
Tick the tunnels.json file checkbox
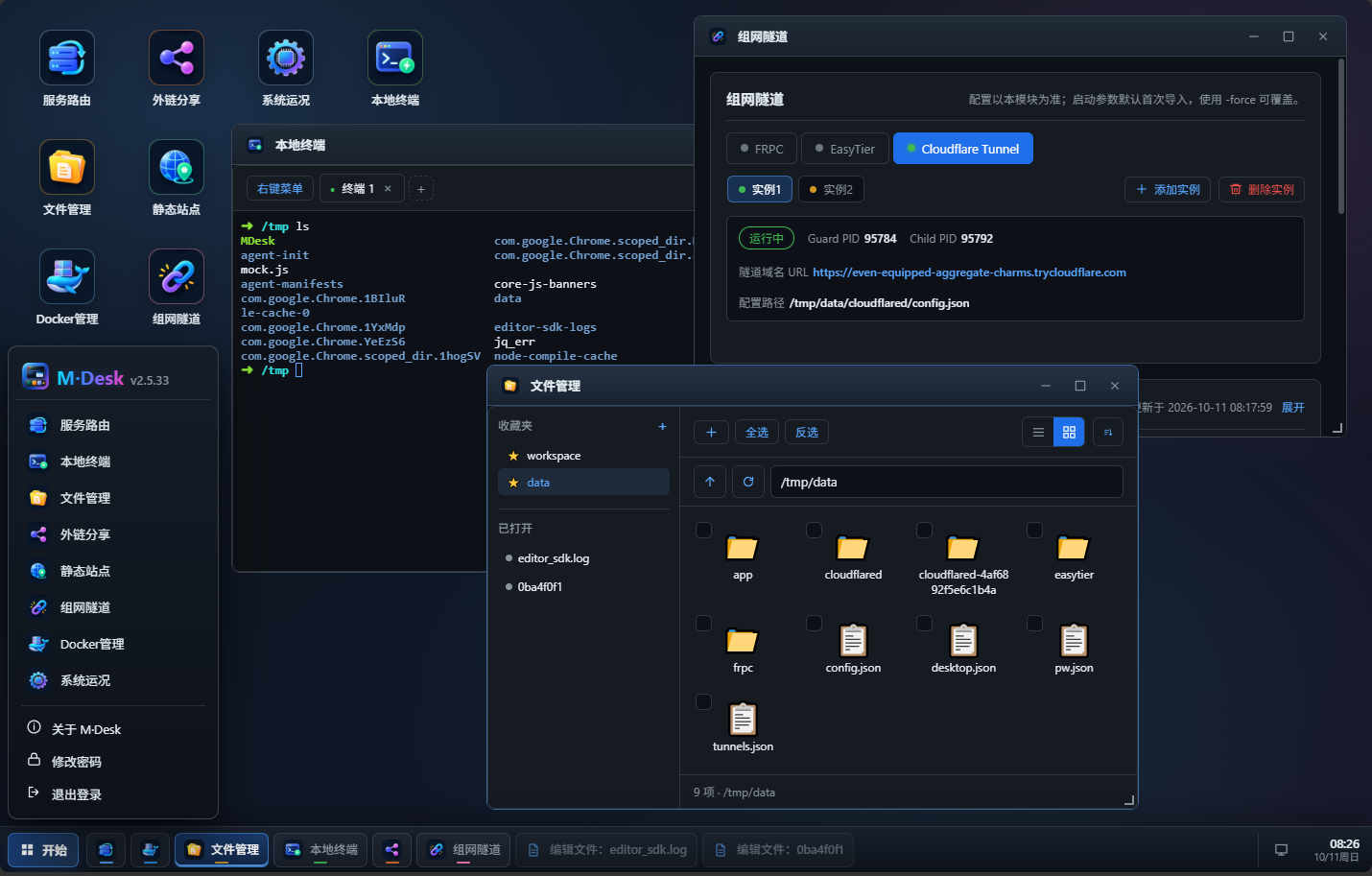tap(703, 702)
